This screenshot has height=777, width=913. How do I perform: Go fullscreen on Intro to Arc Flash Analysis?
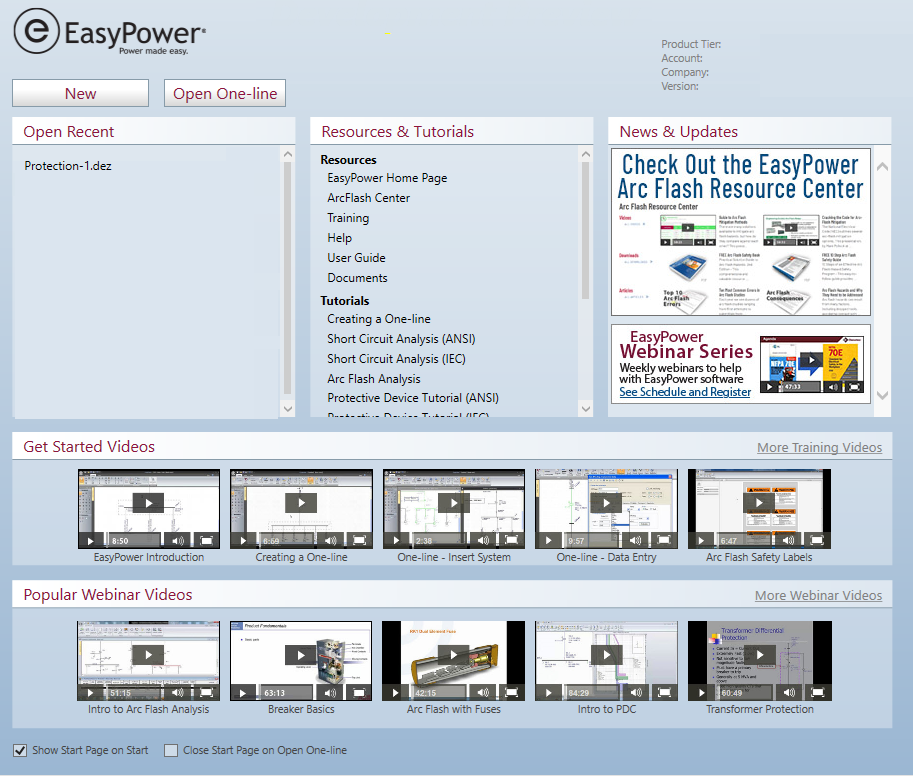(x=206, y=693)
